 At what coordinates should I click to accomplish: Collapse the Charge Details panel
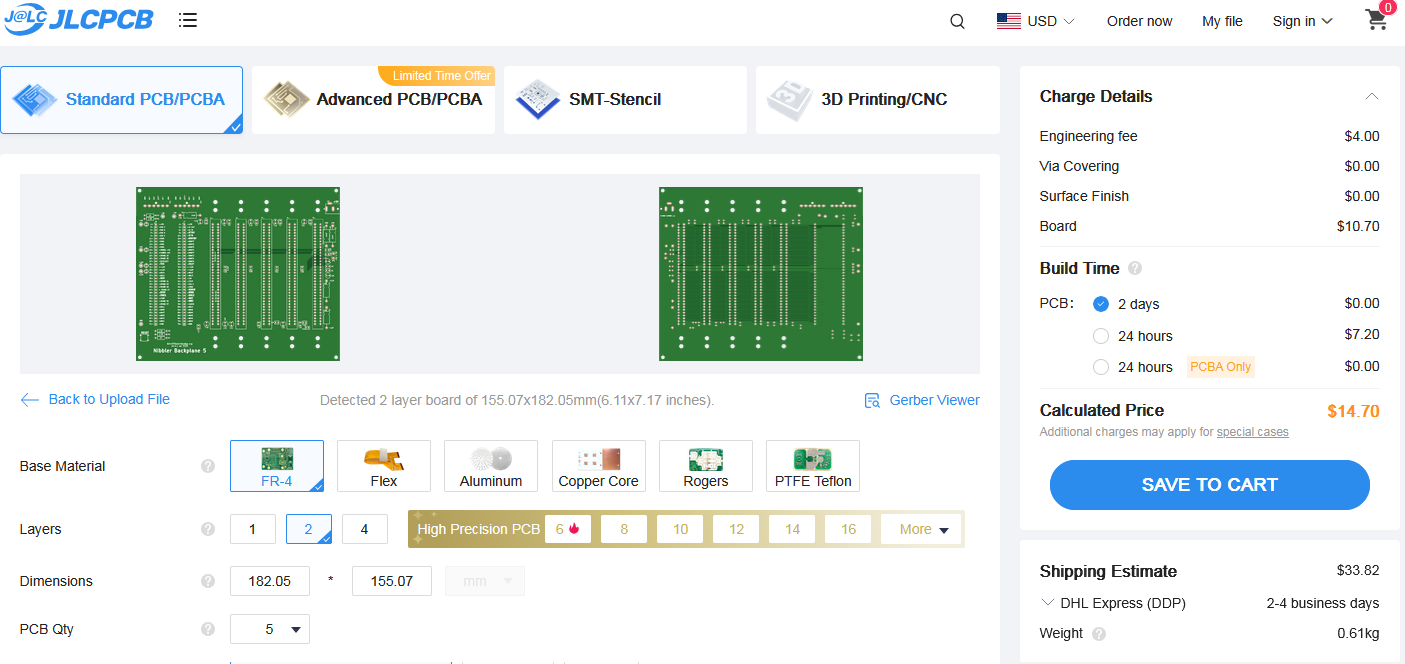[1371, 97]
